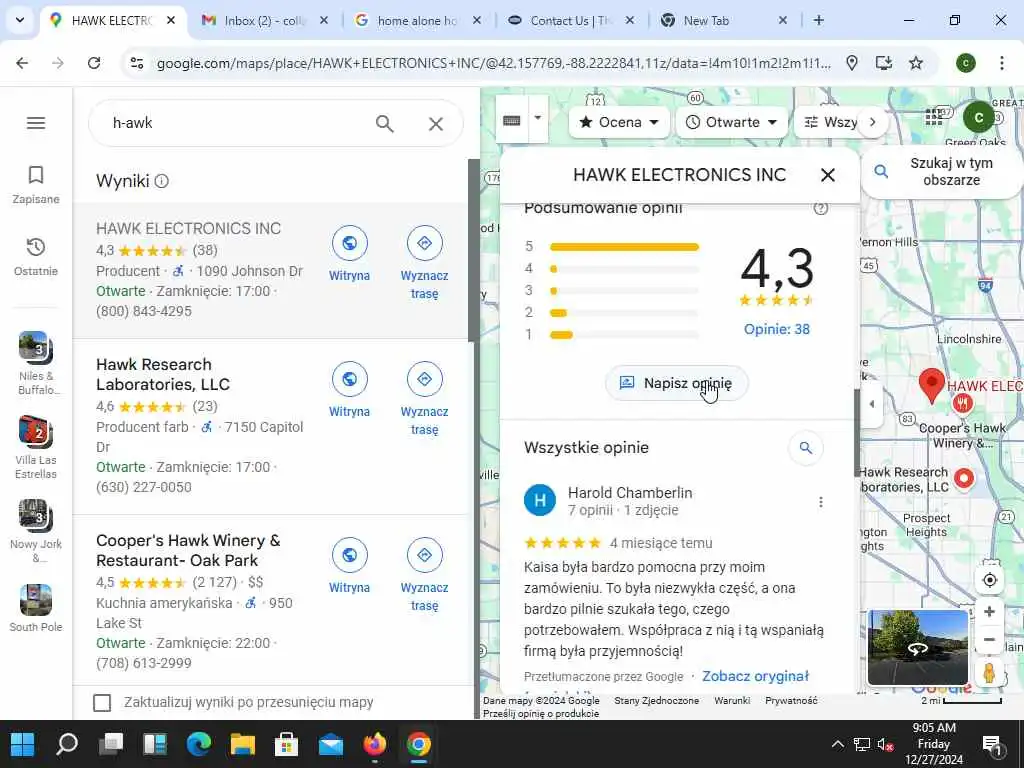The width and height of the screenshot is (1024, 768).
Task: Open File Explorer from taskbar
Action: pos(243,744)
